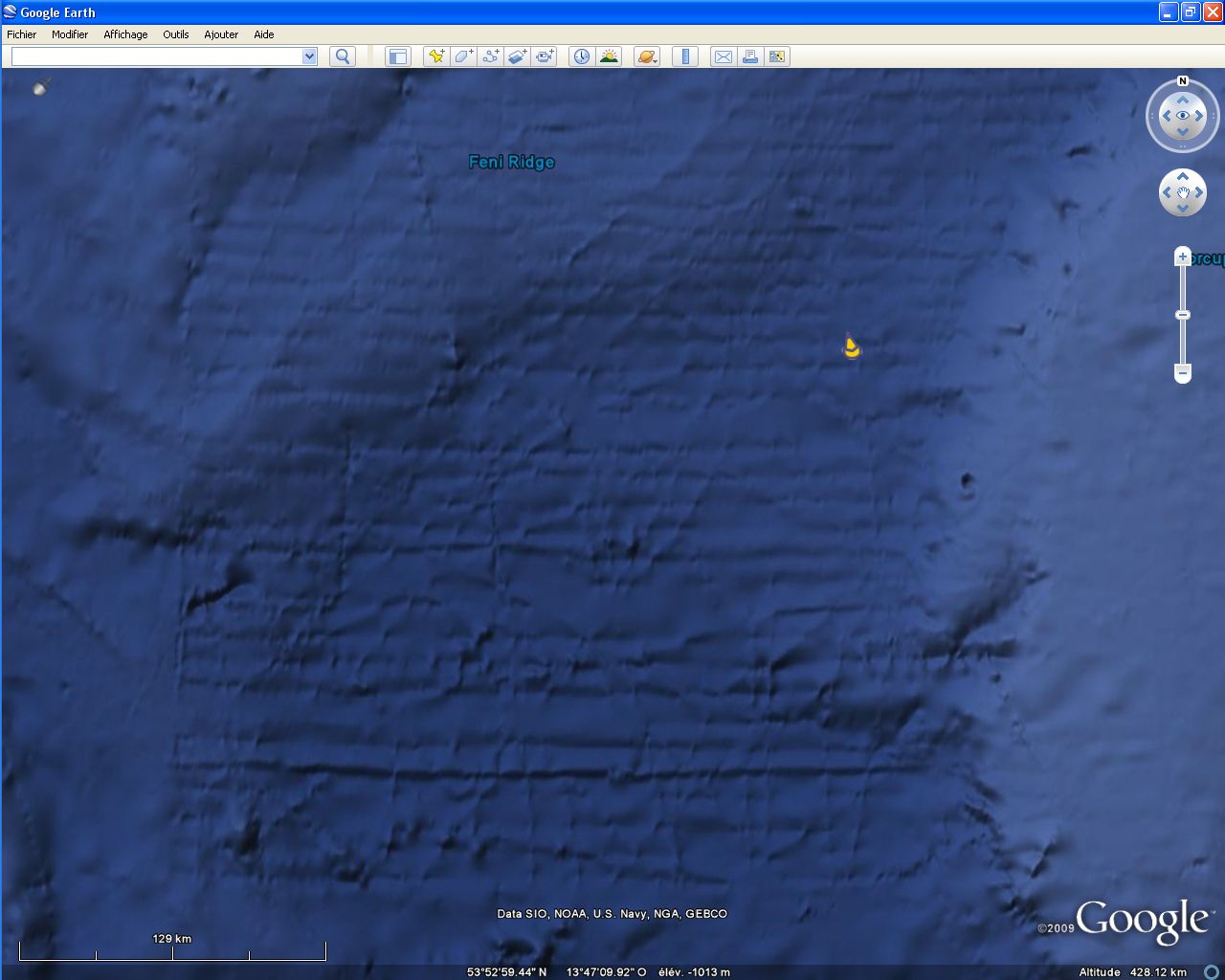
Task: Click the satellite icon on the map
Action: [41, 87]
